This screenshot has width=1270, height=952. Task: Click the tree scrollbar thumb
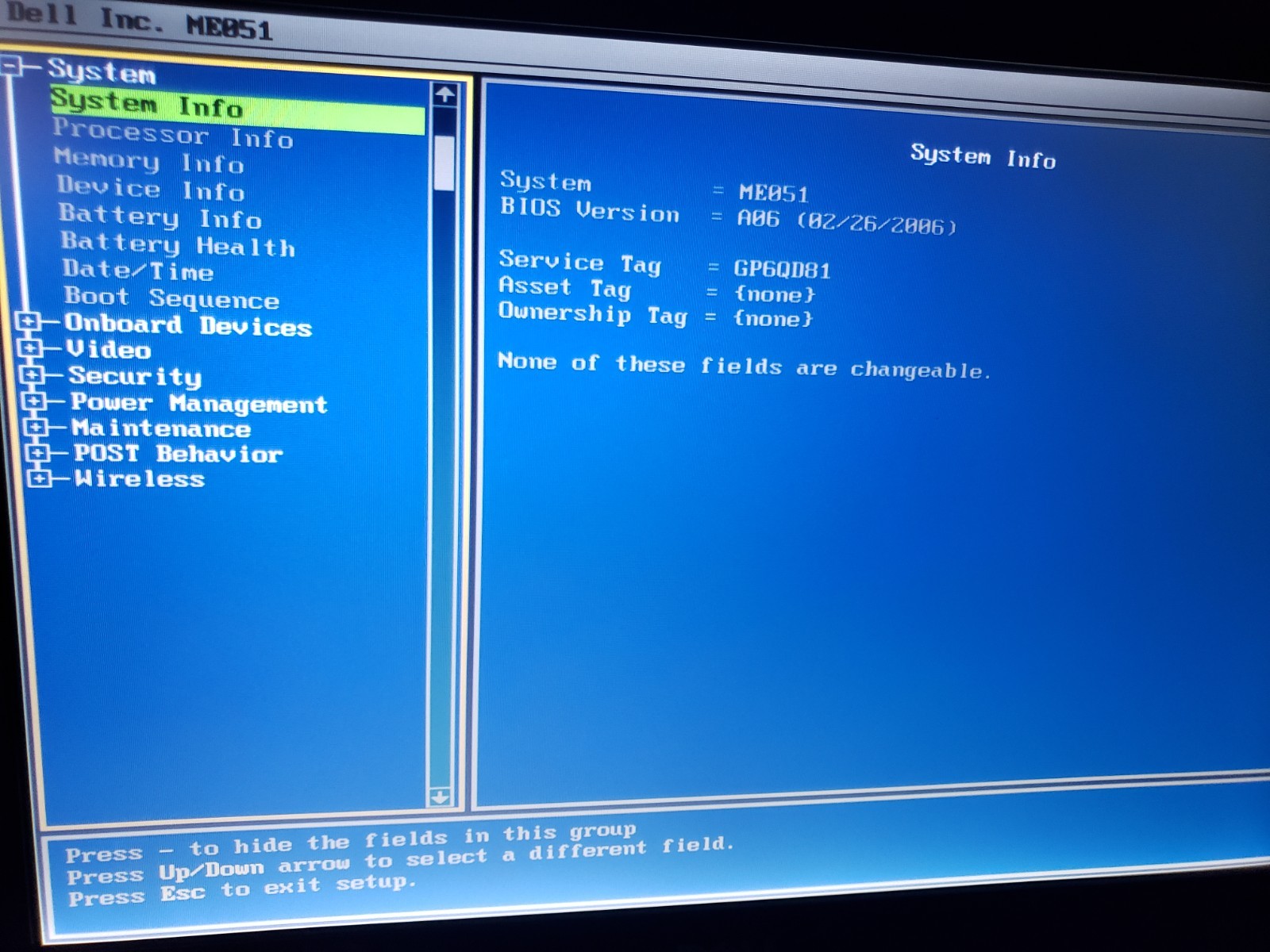click(x=444, y=162)
